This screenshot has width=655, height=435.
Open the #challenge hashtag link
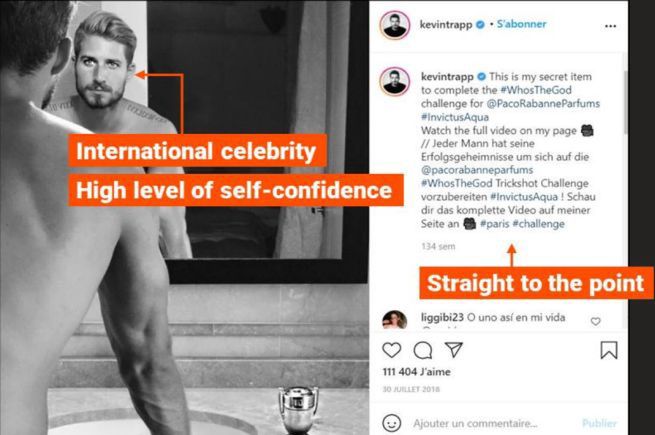tap(538, 224)
